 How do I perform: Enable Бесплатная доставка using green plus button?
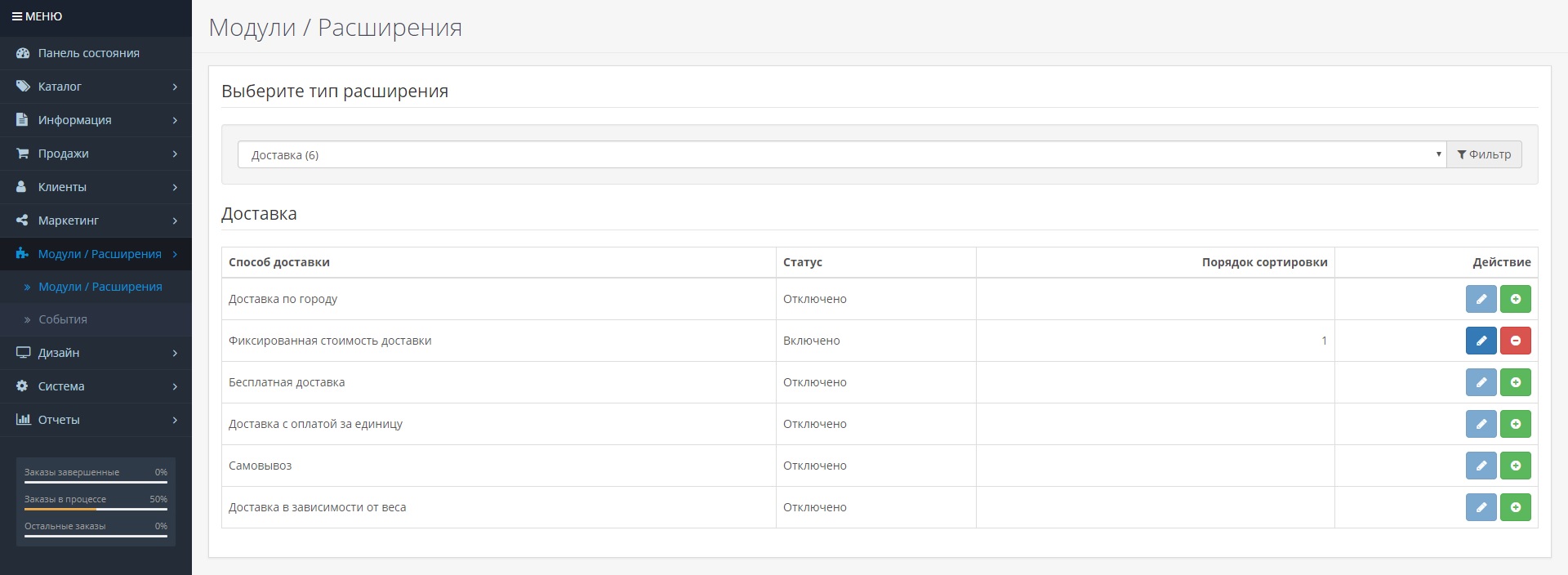[1515, 382]
